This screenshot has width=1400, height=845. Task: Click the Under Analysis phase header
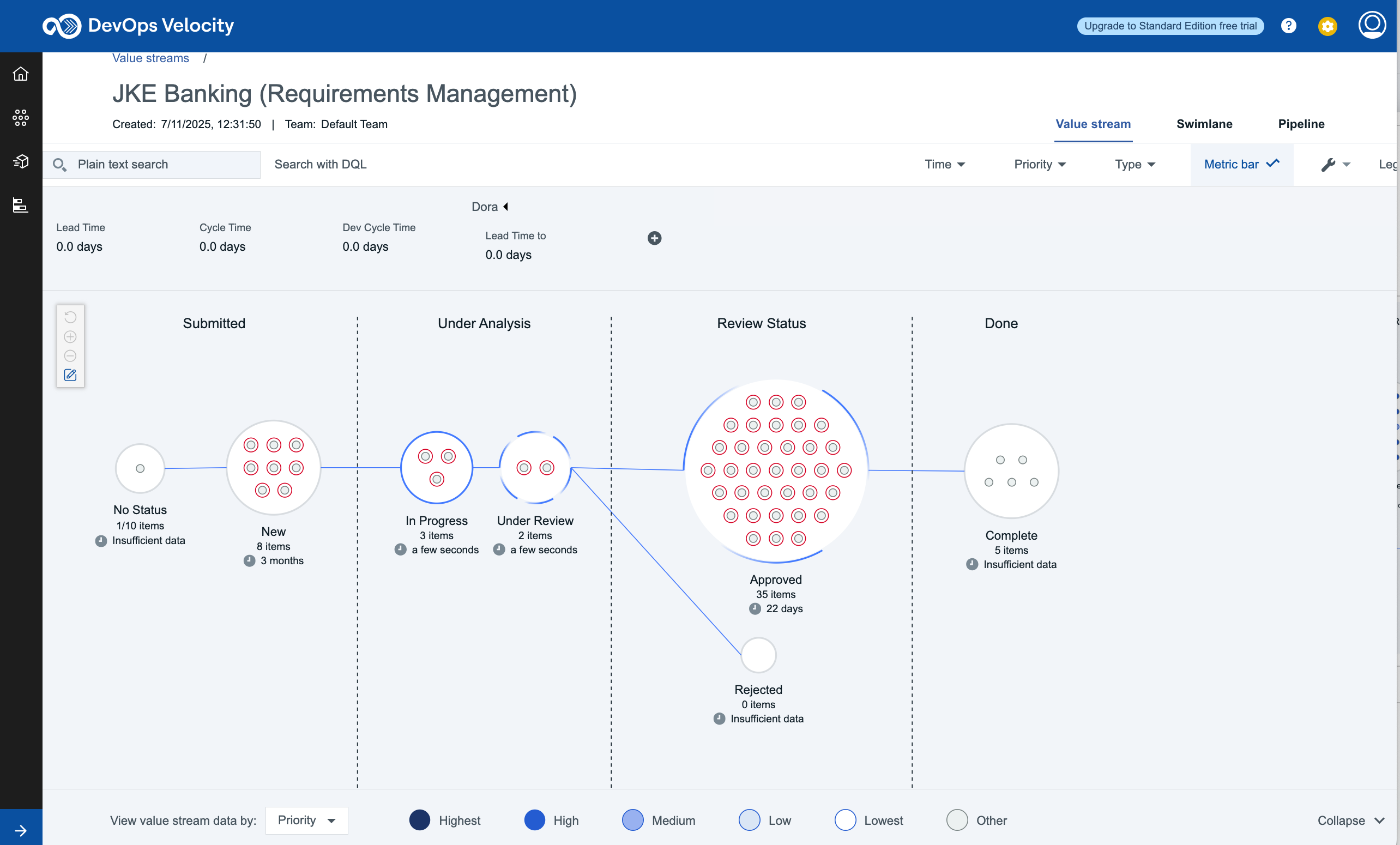pyautogui.click(x=484, y=323)
